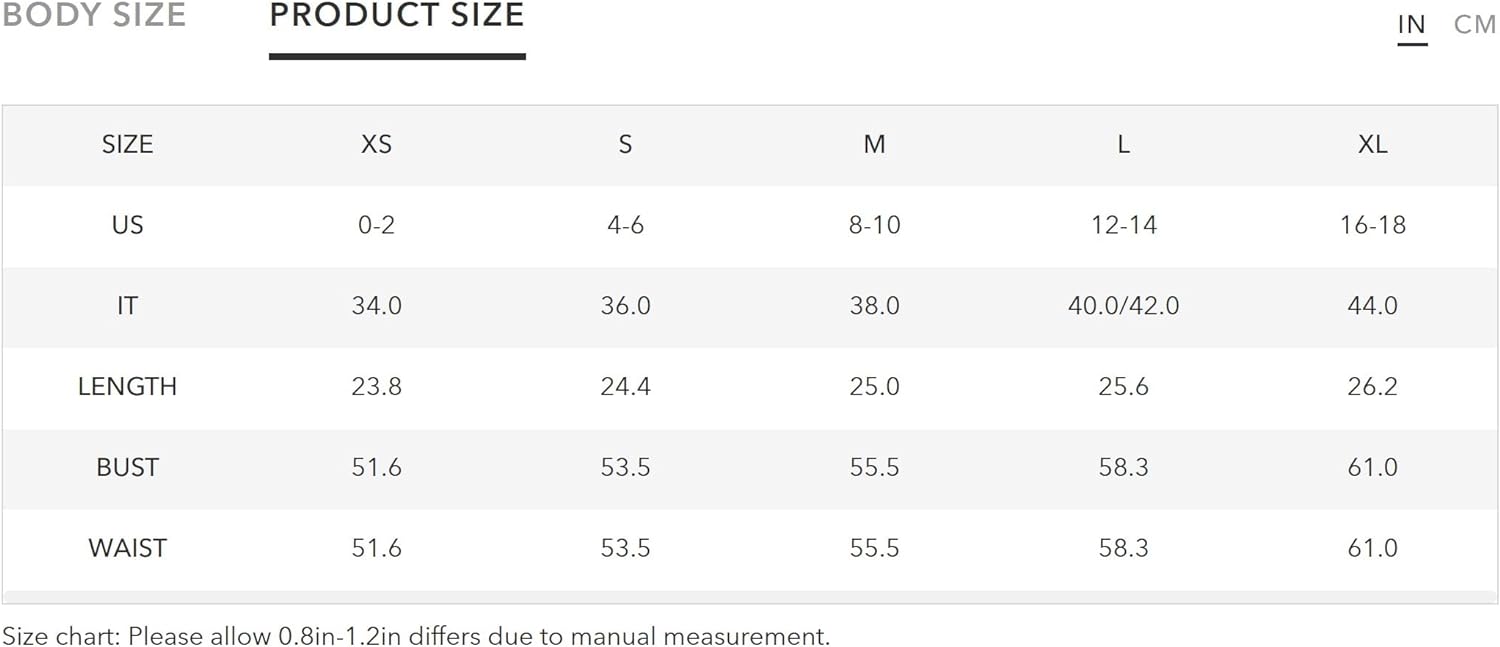Click the XS column header
This screenshot has height=647, width=1500.
[376, 144]
